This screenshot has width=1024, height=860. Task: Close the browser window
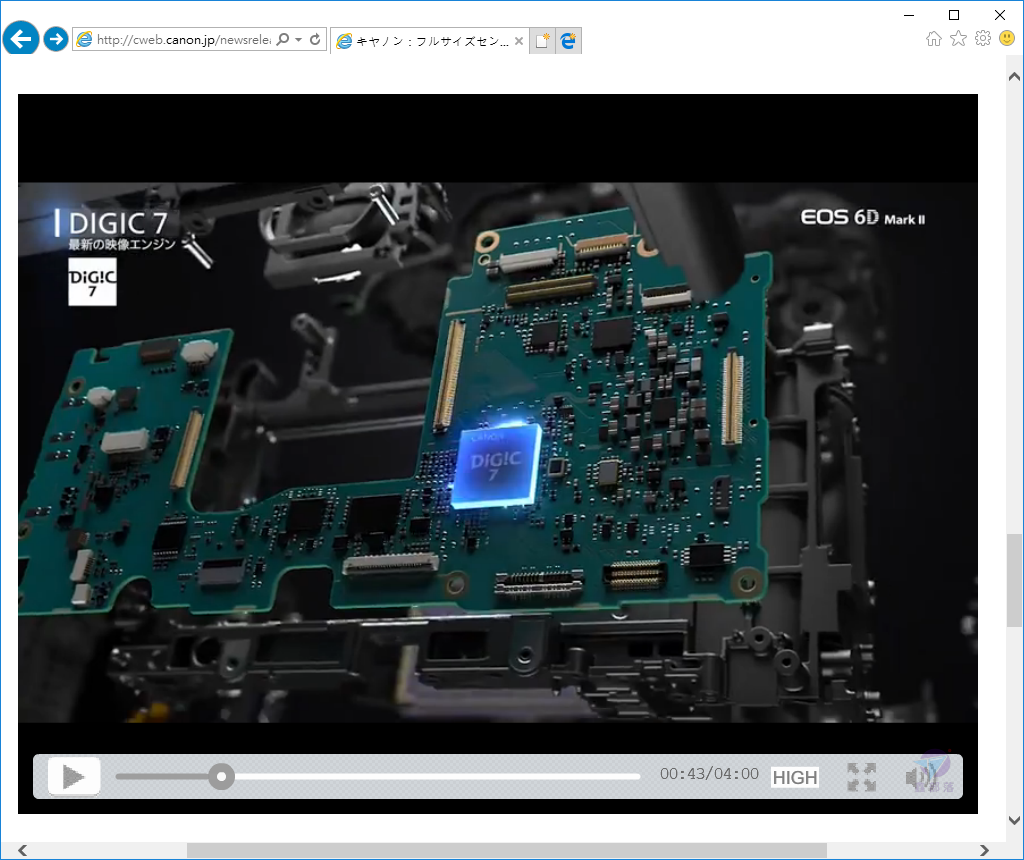click(1000, 15)
